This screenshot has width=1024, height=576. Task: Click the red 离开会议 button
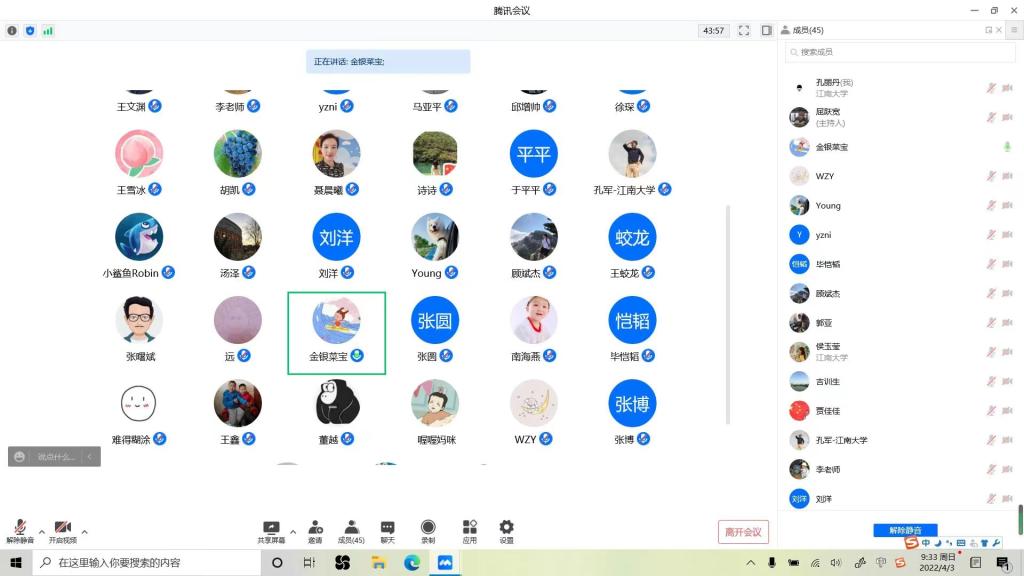pyautogui.click(x=743, y=532)
